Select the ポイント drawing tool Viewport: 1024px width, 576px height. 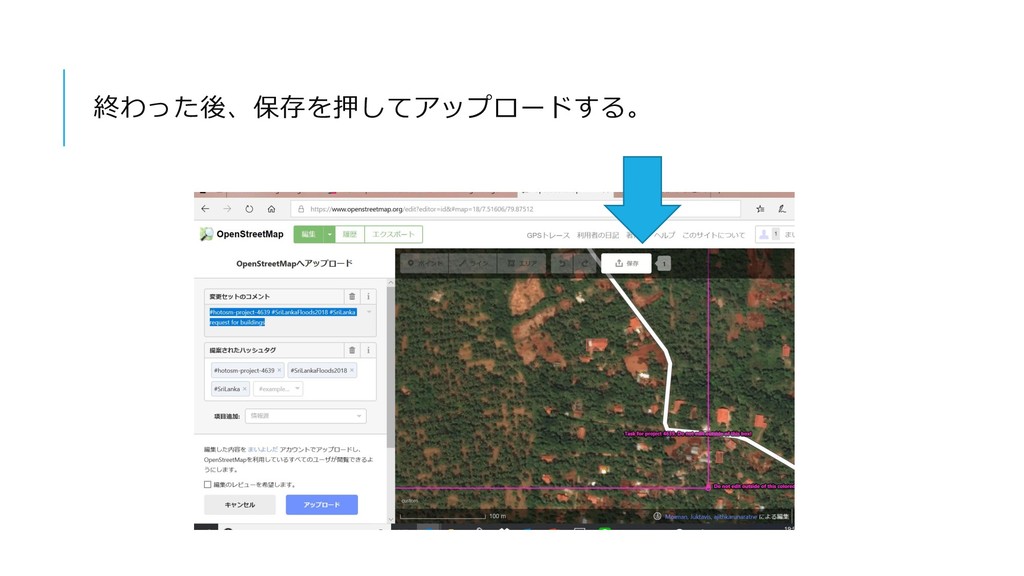pyautogui.click(x=424, y=263)
